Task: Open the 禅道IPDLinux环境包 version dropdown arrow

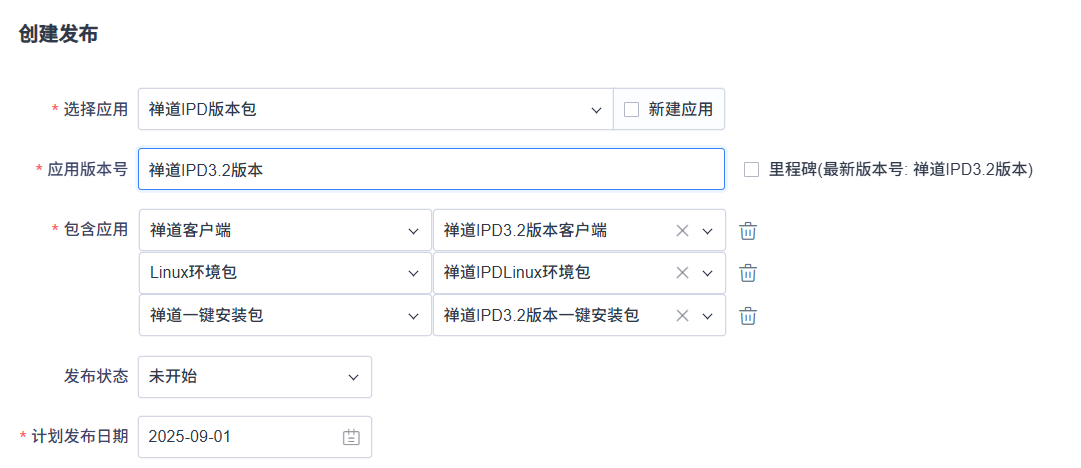Action: [708, 273]
